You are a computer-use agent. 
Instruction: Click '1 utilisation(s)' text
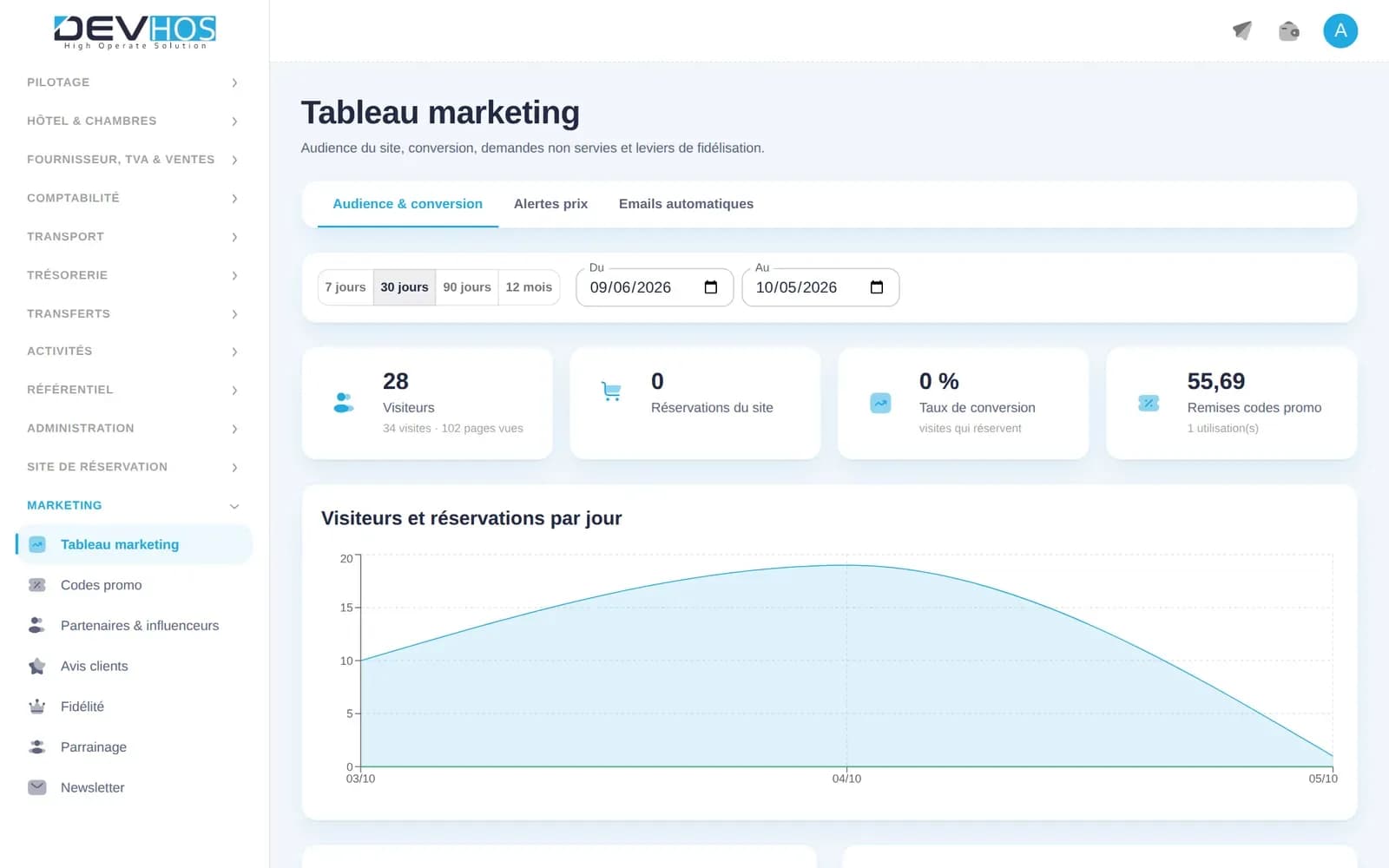point(1223,428)
